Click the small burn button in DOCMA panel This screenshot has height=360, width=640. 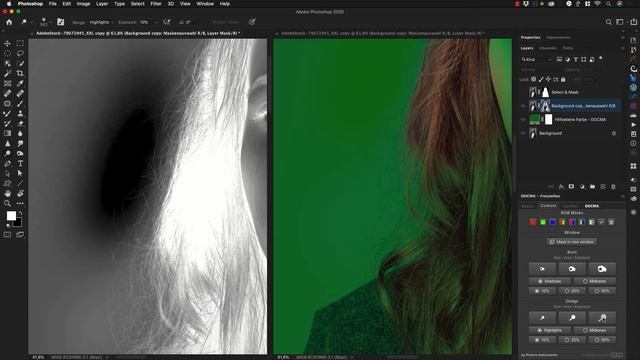[542, 269]
